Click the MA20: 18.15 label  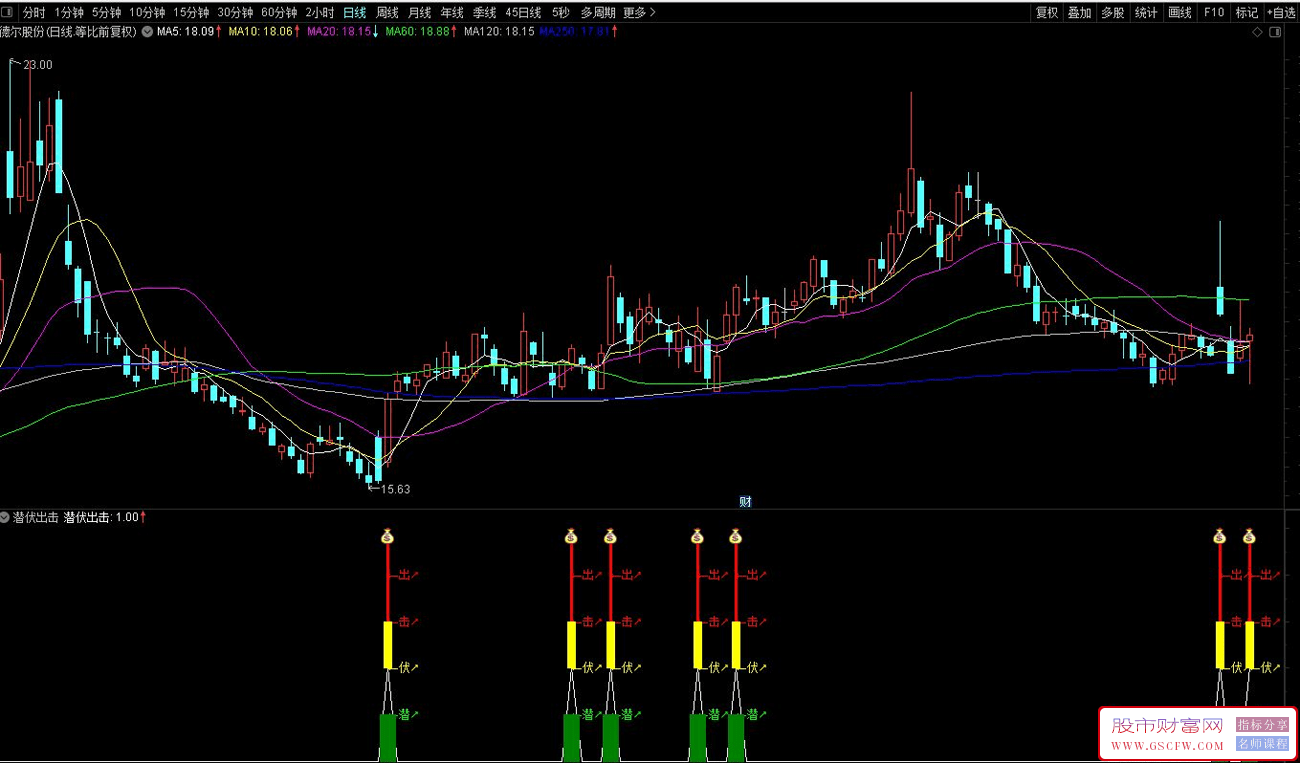click(338, 32)
